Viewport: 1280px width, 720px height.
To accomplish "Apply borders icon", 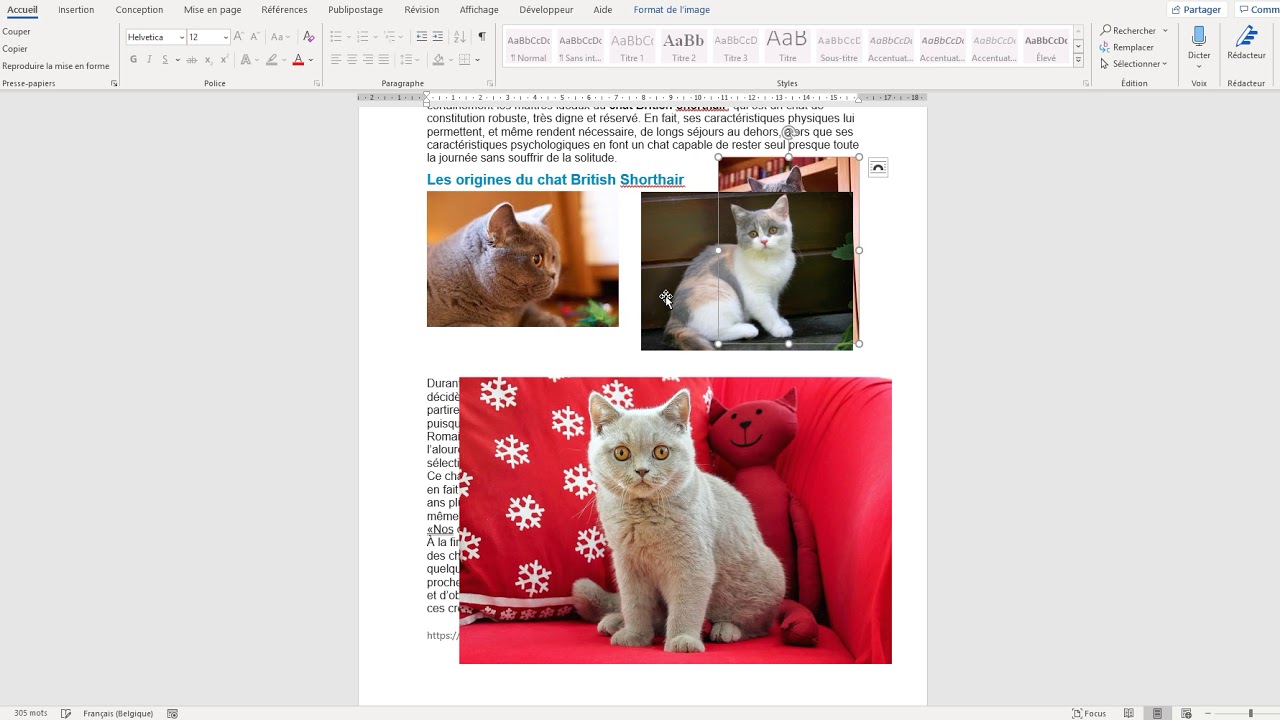I will pos(464,60).
